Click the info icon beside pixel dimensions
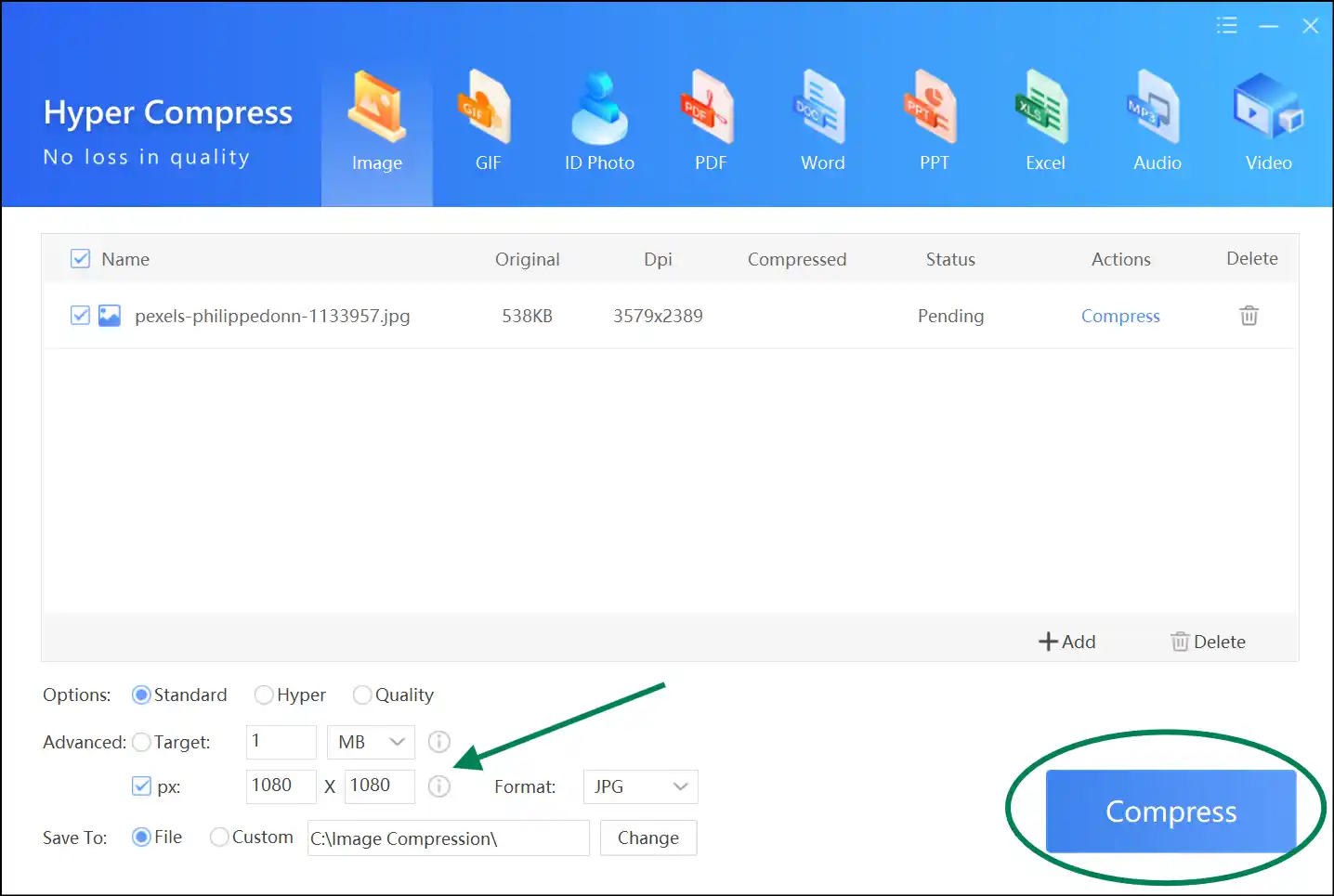Screen dimensions: 1334x896 439,786
